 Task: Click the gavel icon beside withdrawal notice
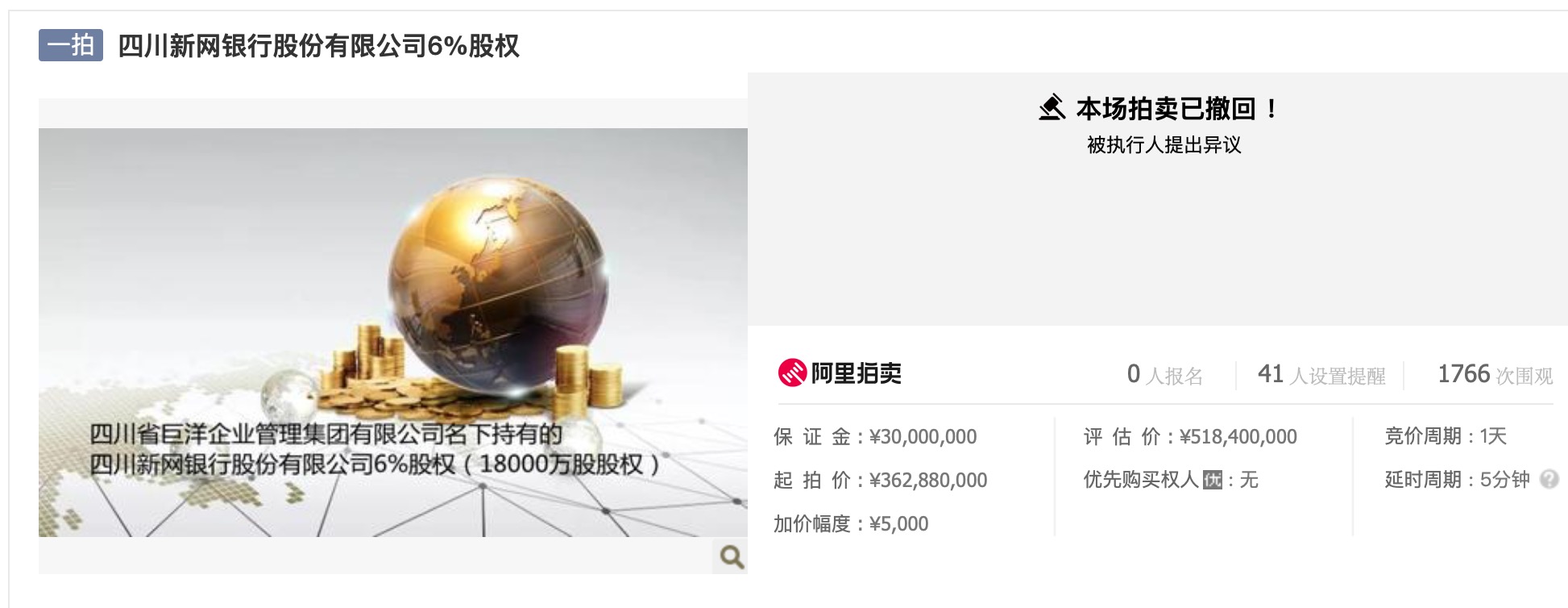coord(1052,108)
